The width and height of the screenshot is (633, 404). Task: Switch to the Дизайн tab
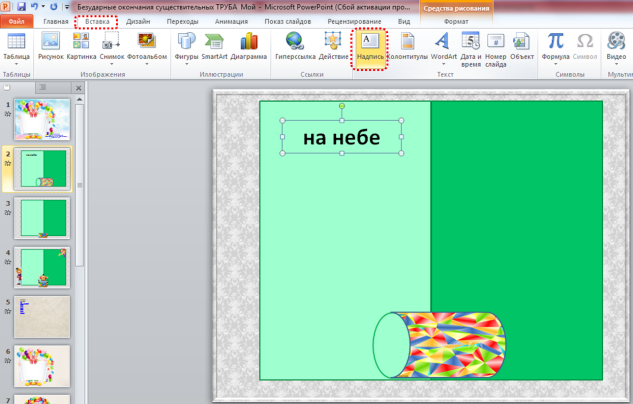click(138, 21)
